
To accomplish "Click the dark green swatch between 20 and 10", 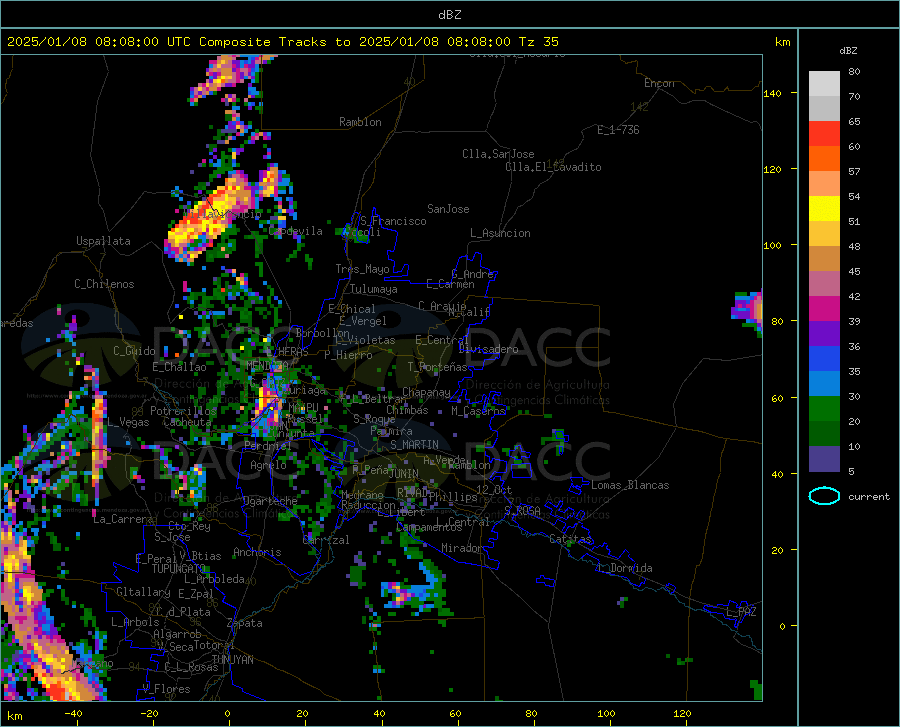I will tap(824, 434).
